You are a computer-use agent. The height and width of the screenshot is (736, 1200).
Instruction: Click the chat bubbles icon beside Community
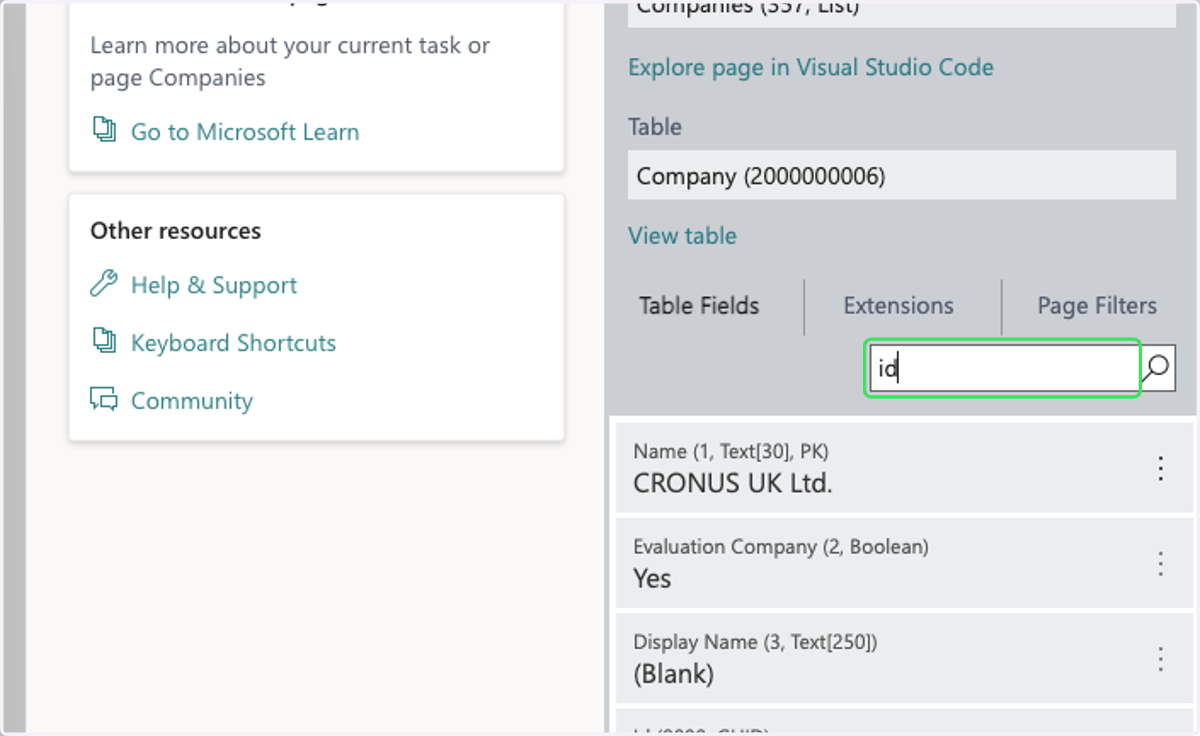coord(104,400)
